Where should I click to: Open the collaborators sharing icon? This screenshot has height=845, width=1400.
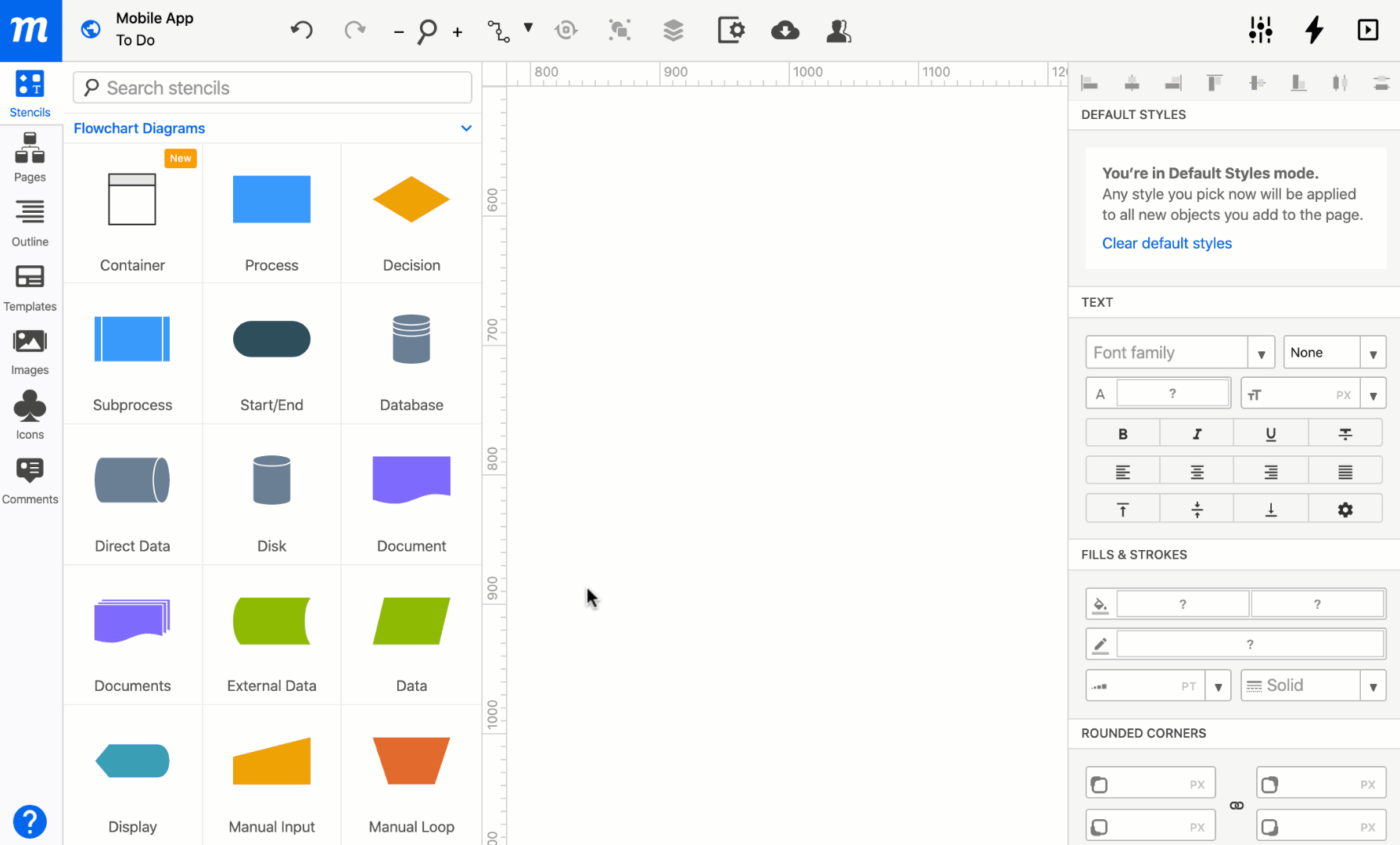(838, 31)
